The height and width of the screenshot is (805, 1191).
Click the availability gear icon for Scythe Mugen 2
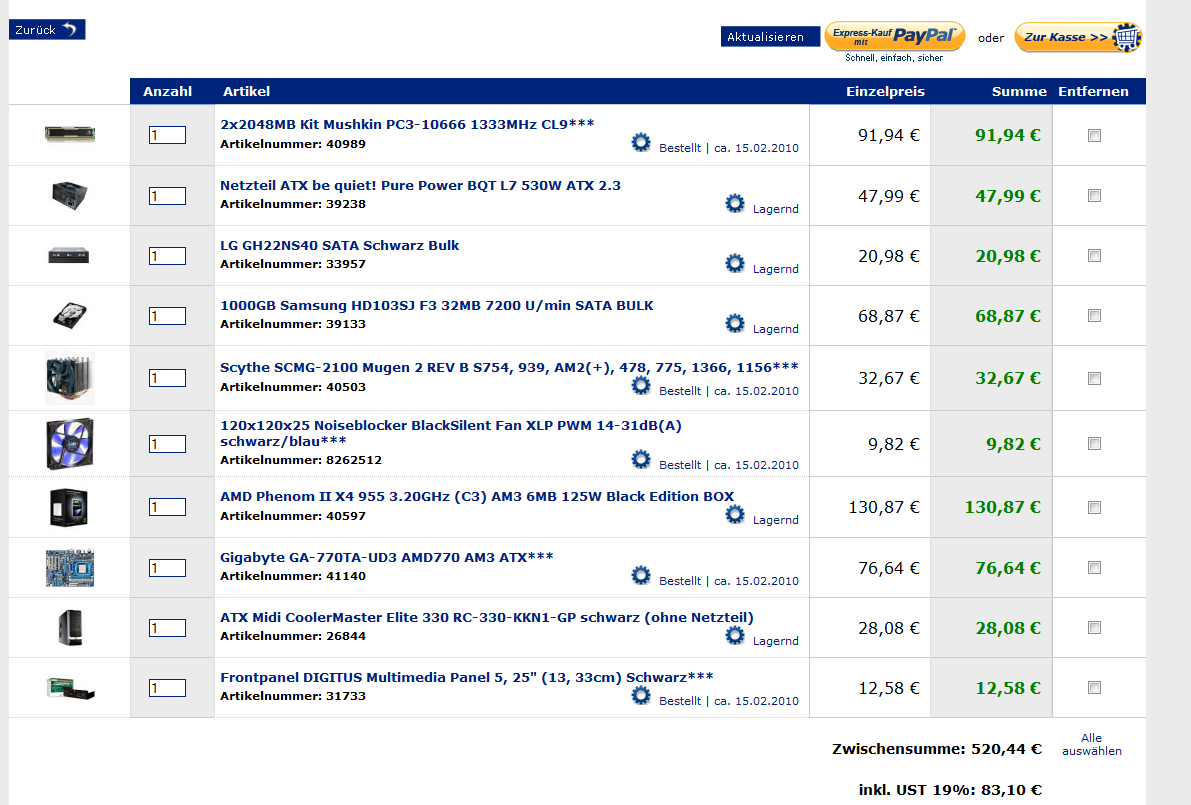click(641, 385)
